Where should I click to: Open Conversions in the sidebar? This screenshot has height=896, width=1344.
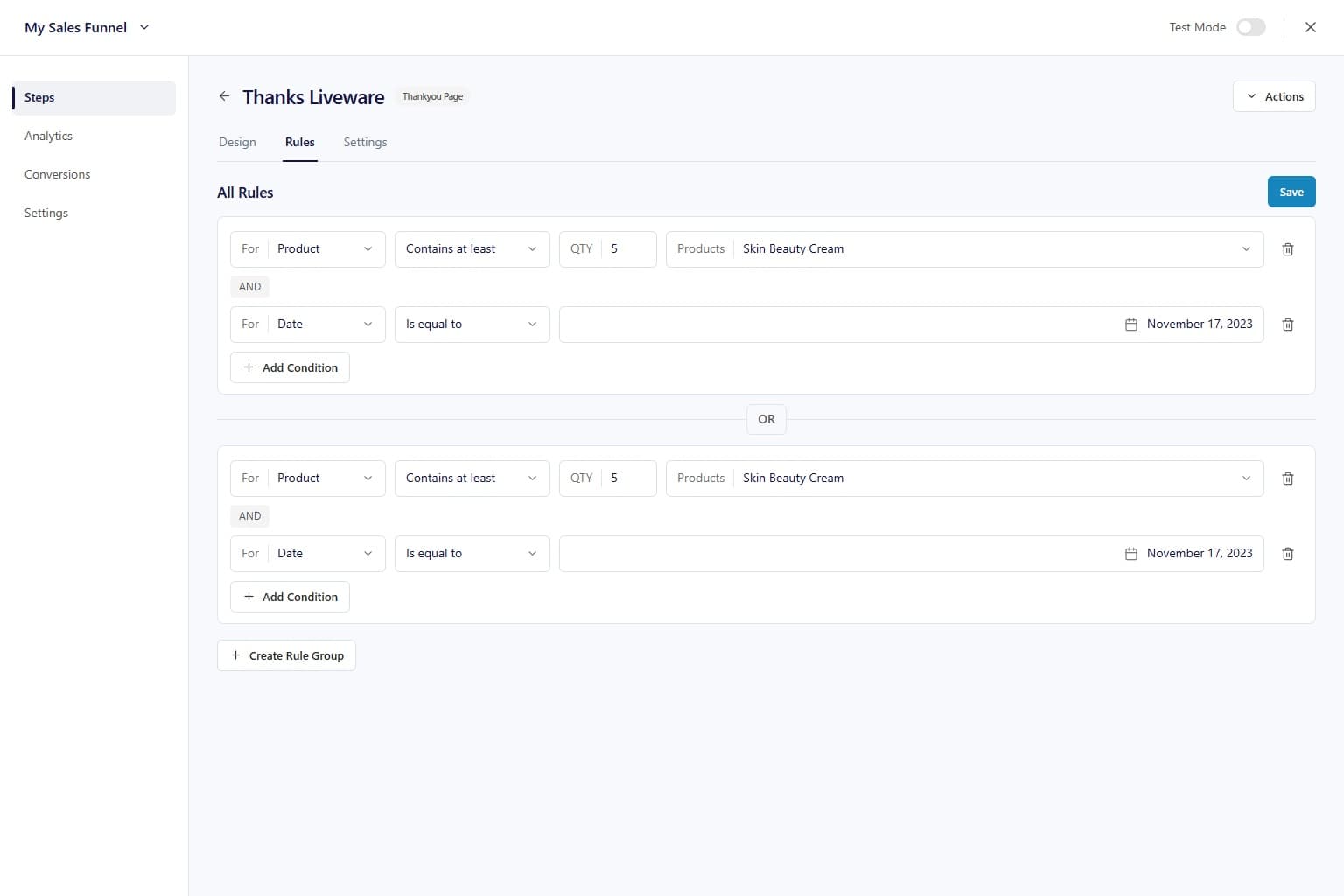pos(57,174)
